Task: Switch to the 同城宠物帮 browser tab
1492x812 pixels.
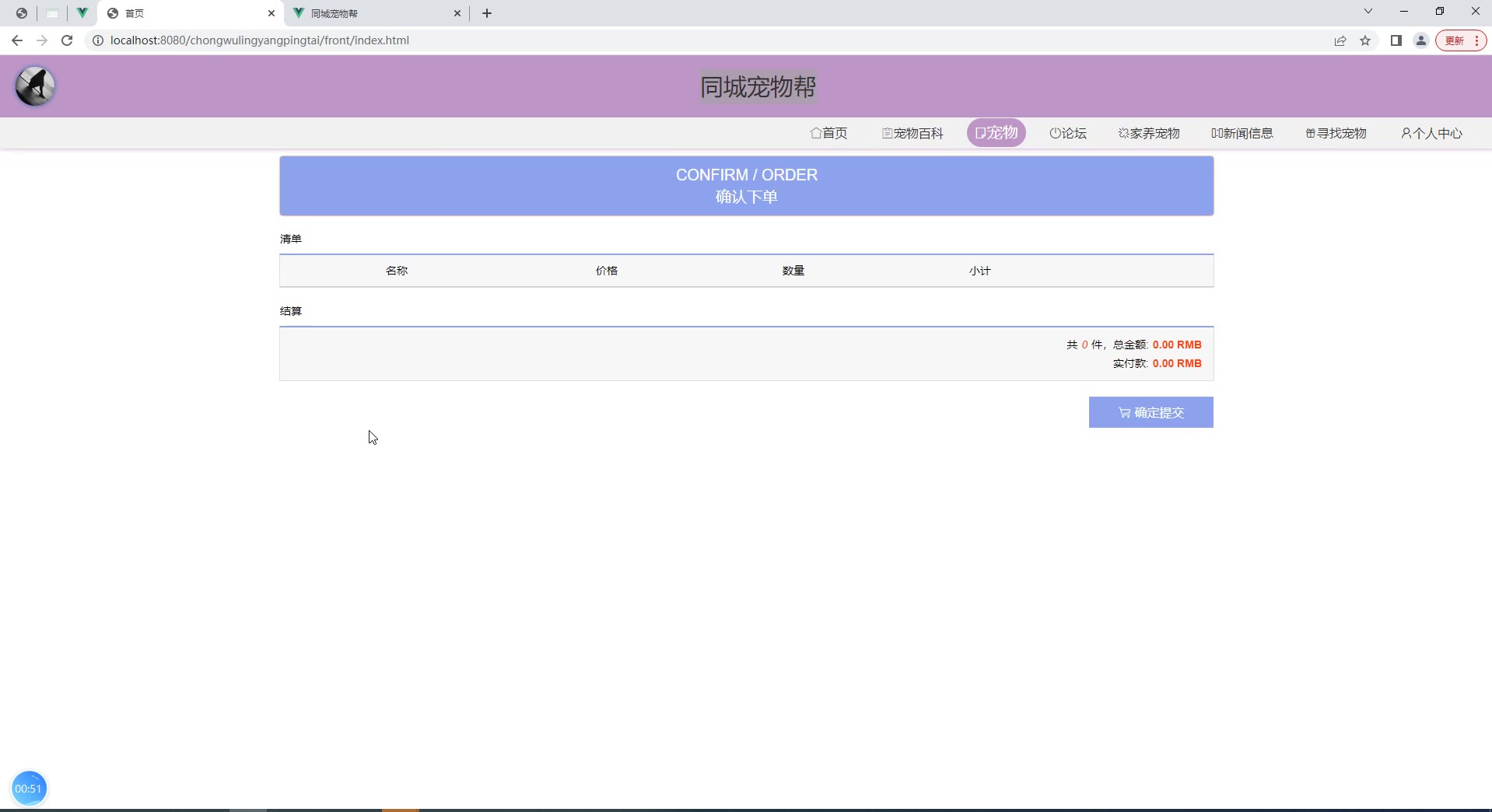Action: pyautogui.click(x=373, y=13)
